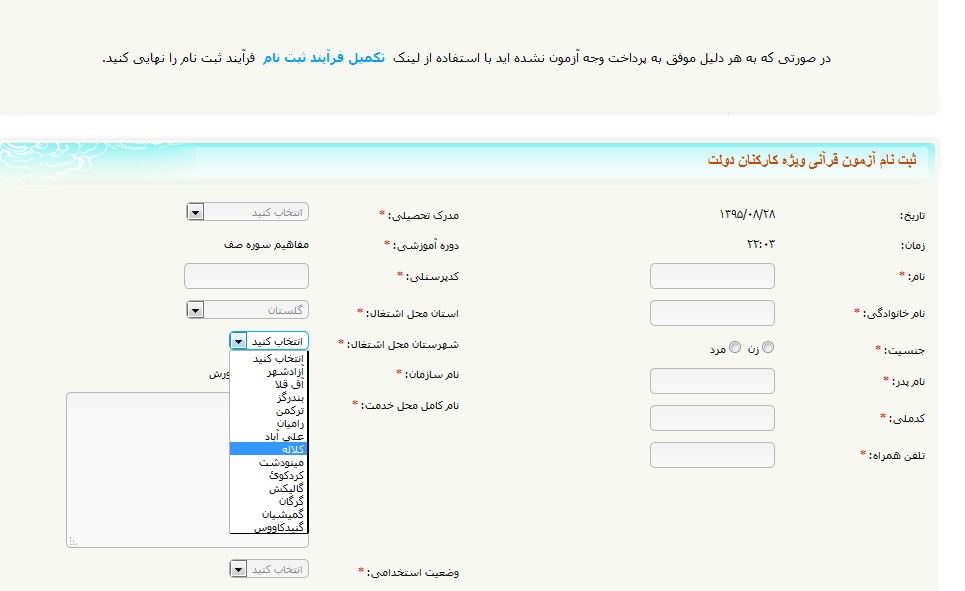Choose ترکمن from the city list
This screenshot has height=591, width=965.
point(268,410)
